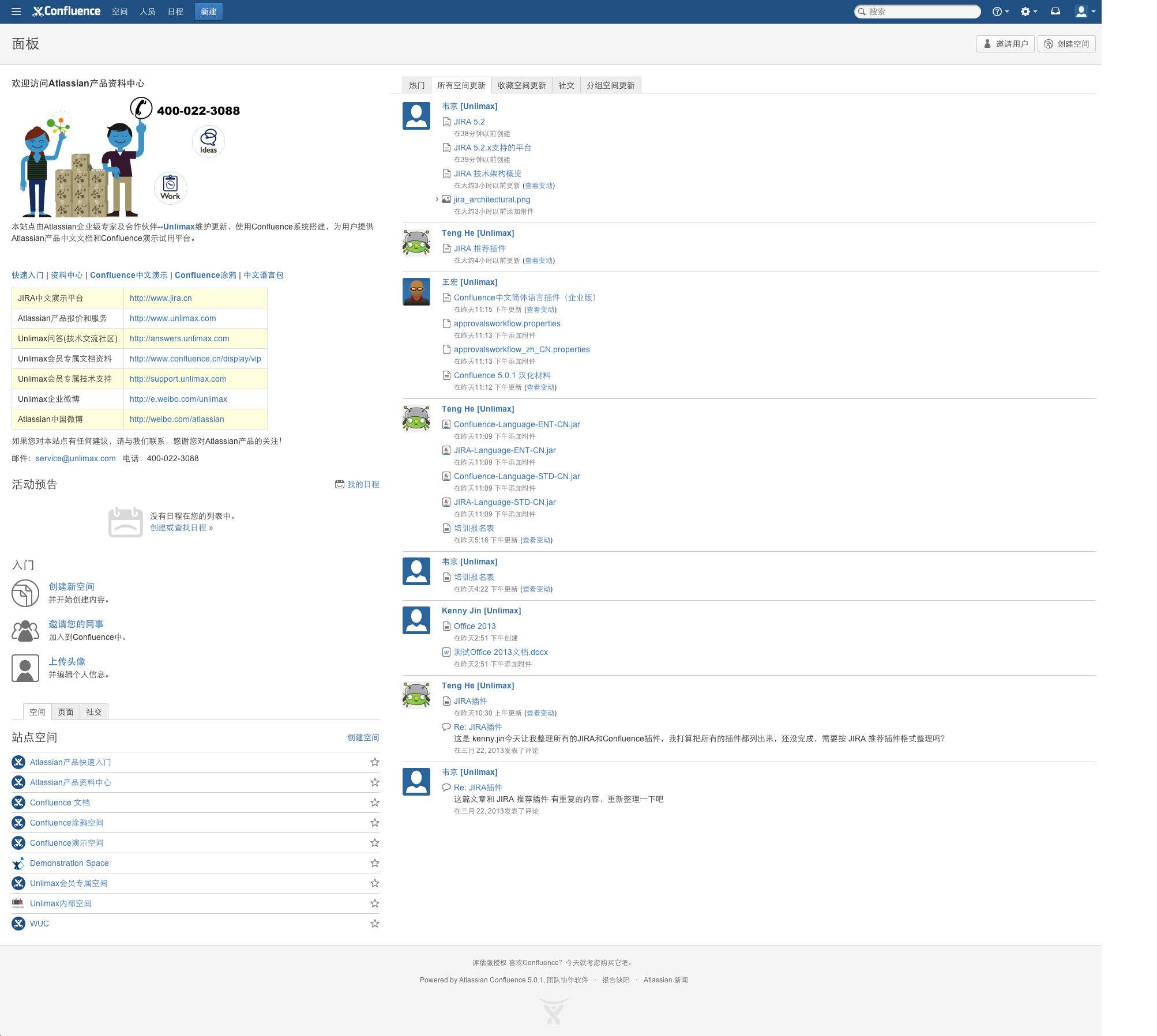Switch to the 收藏空间更新 tab

tap(521, 85)
